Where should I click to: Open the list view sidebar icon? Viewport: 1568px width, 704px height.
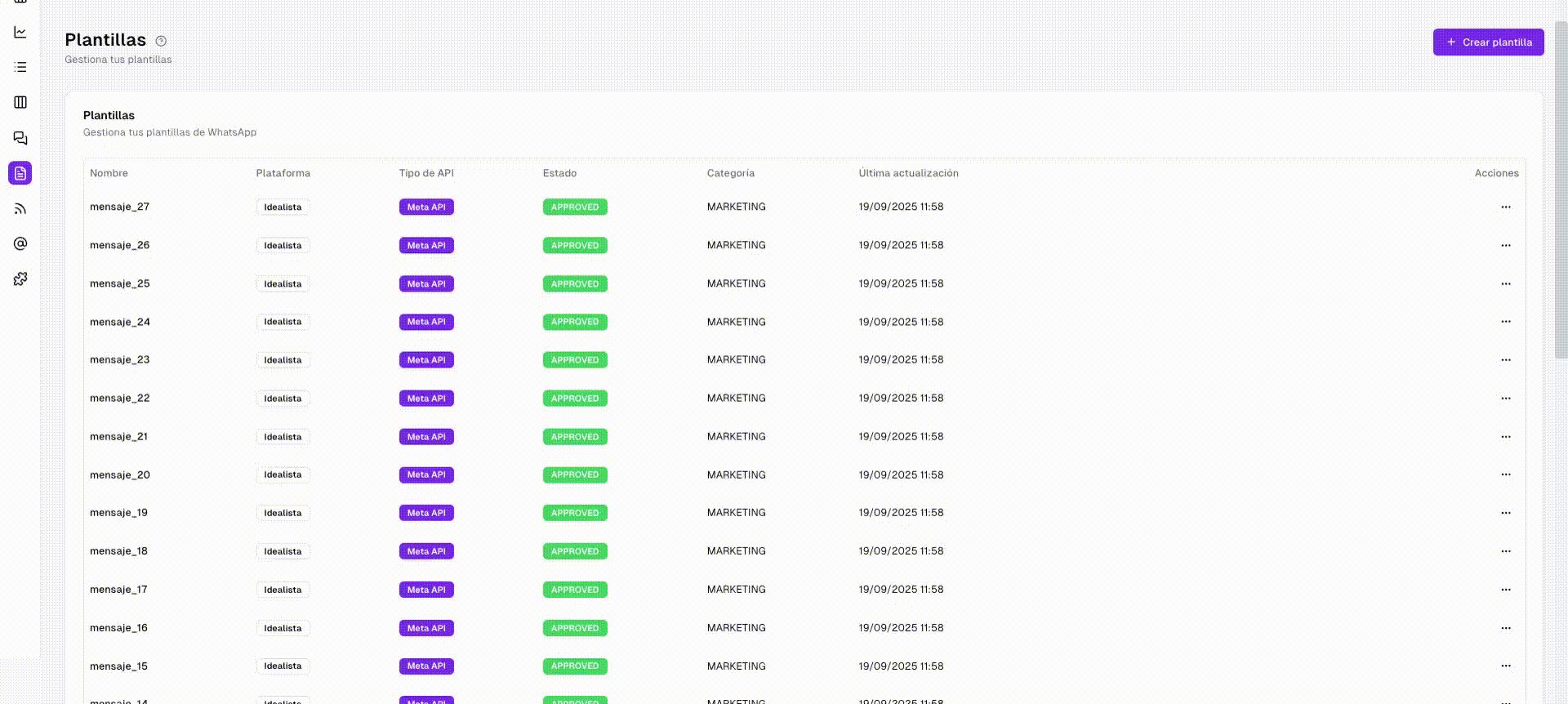click(x=20, y=67)
